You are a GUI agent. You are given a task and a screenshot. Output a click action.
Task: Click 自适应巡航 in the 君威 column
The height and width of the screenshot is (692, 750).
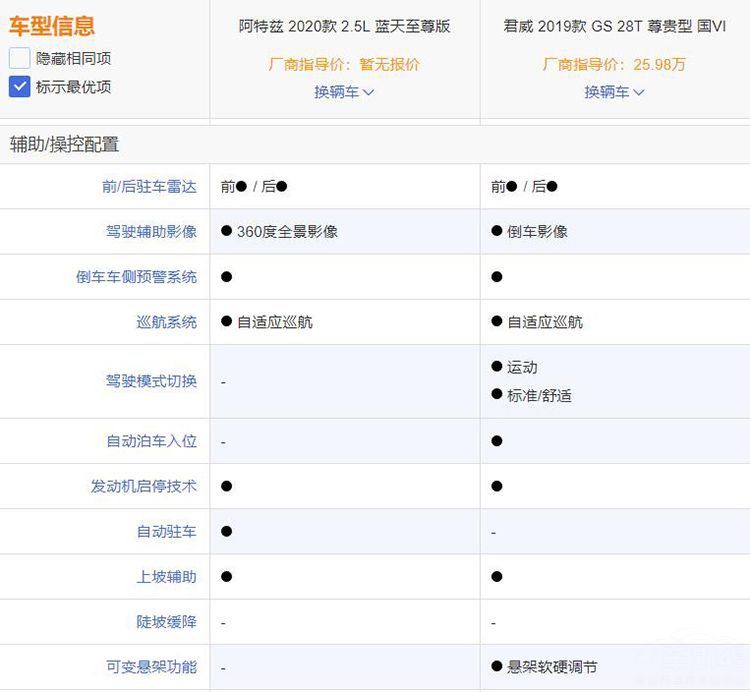click(x=537, y=322)
